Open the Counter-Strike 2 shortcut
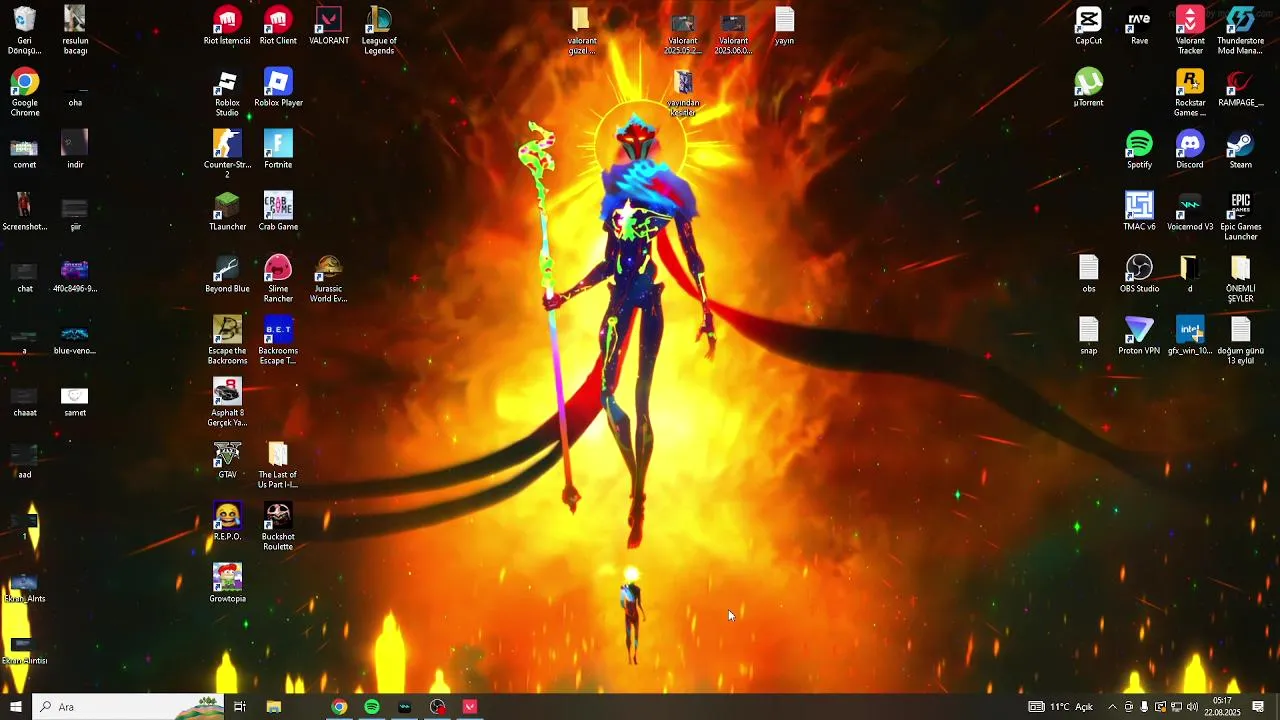 tap(227, 155)
